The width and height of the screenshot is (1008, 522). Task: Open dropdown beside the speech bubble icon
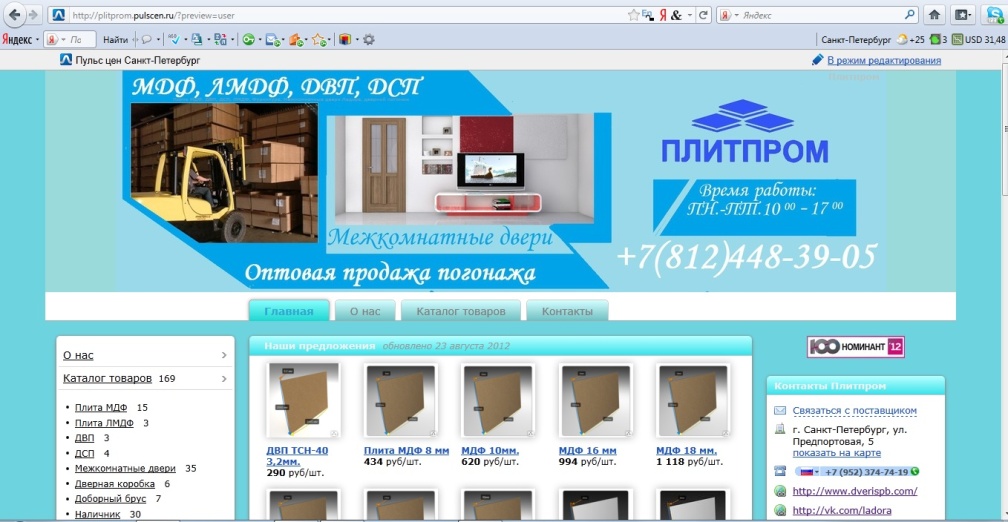(x=158, y=40)
